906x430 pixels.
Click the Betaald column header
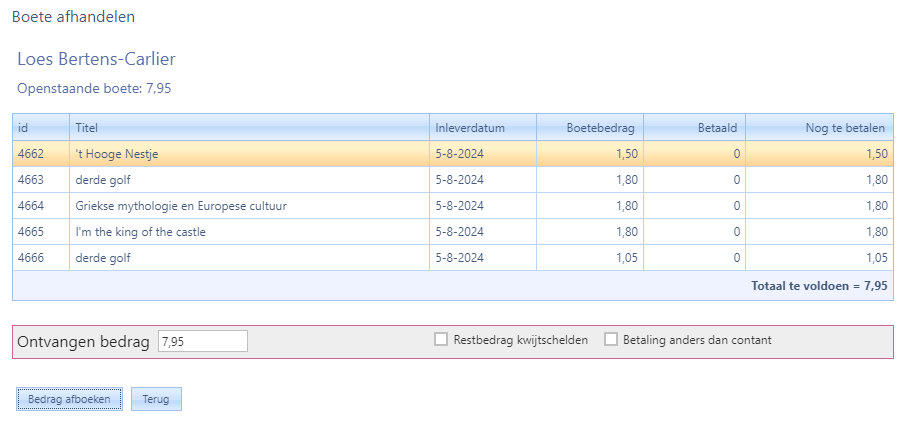[x=694, y=128]
